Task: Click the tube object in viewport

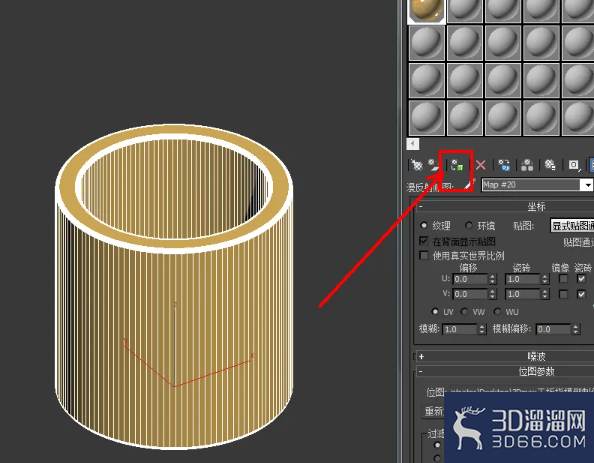Action: 174,286
